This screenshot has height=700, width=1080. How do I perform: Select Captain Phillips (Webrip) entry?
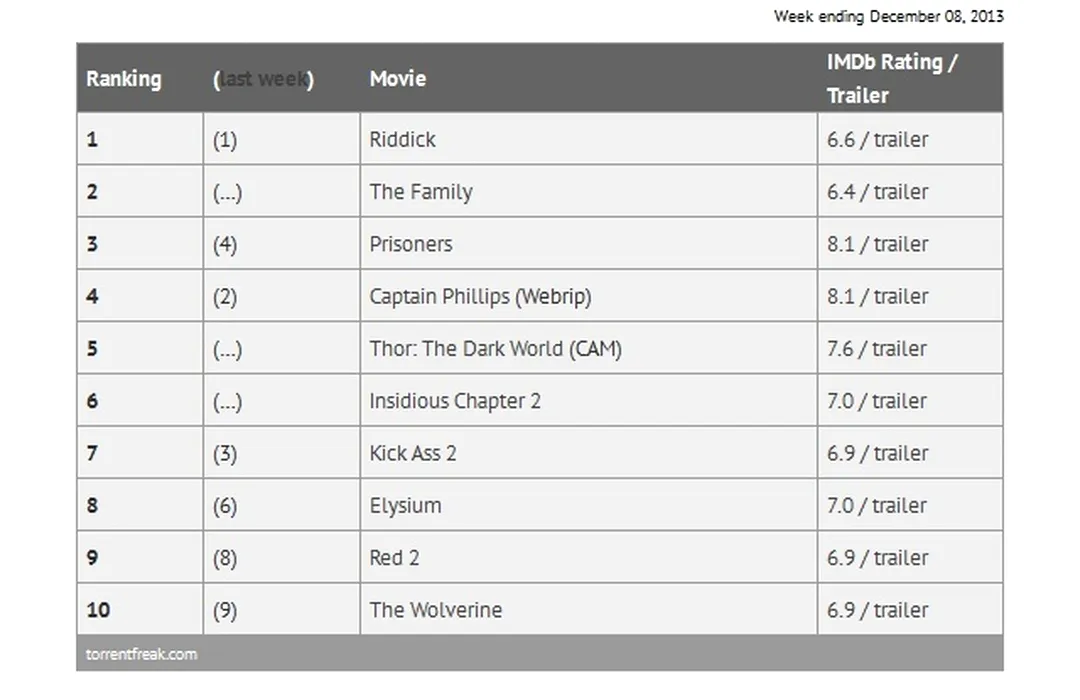(x=480, y=297)
